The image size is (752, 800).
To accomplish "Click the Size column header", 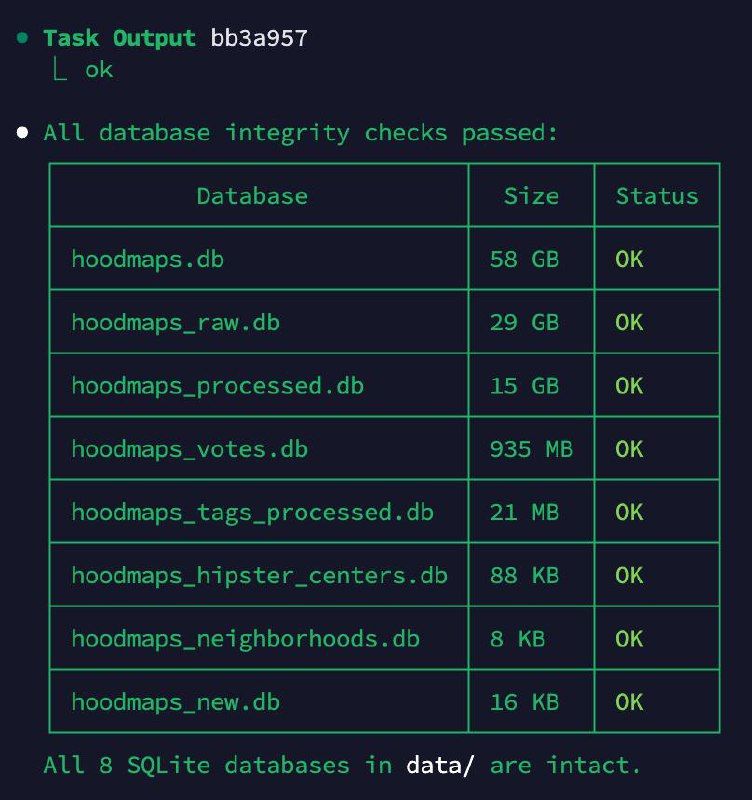I will click(x=531, y=196).
